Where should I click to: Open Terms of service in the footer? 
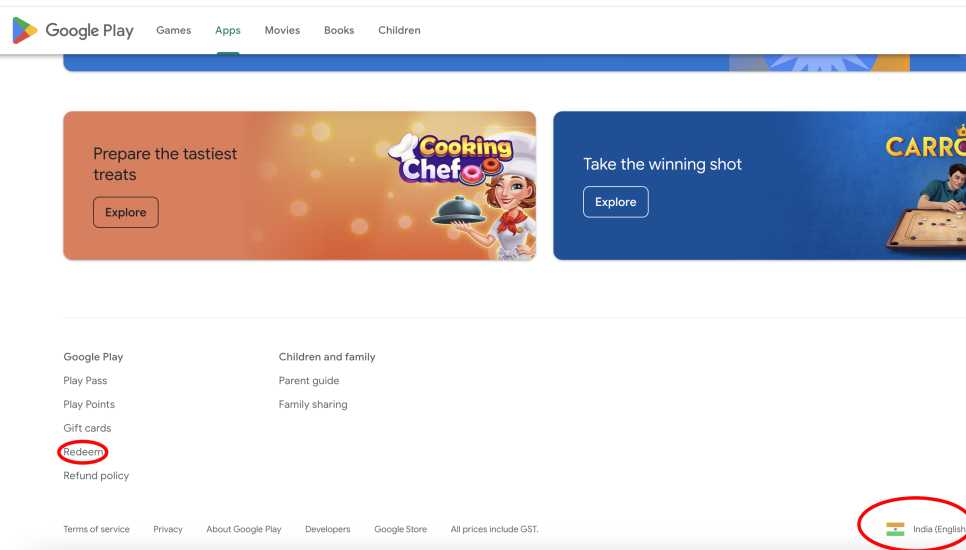click(x=97, y=529)
